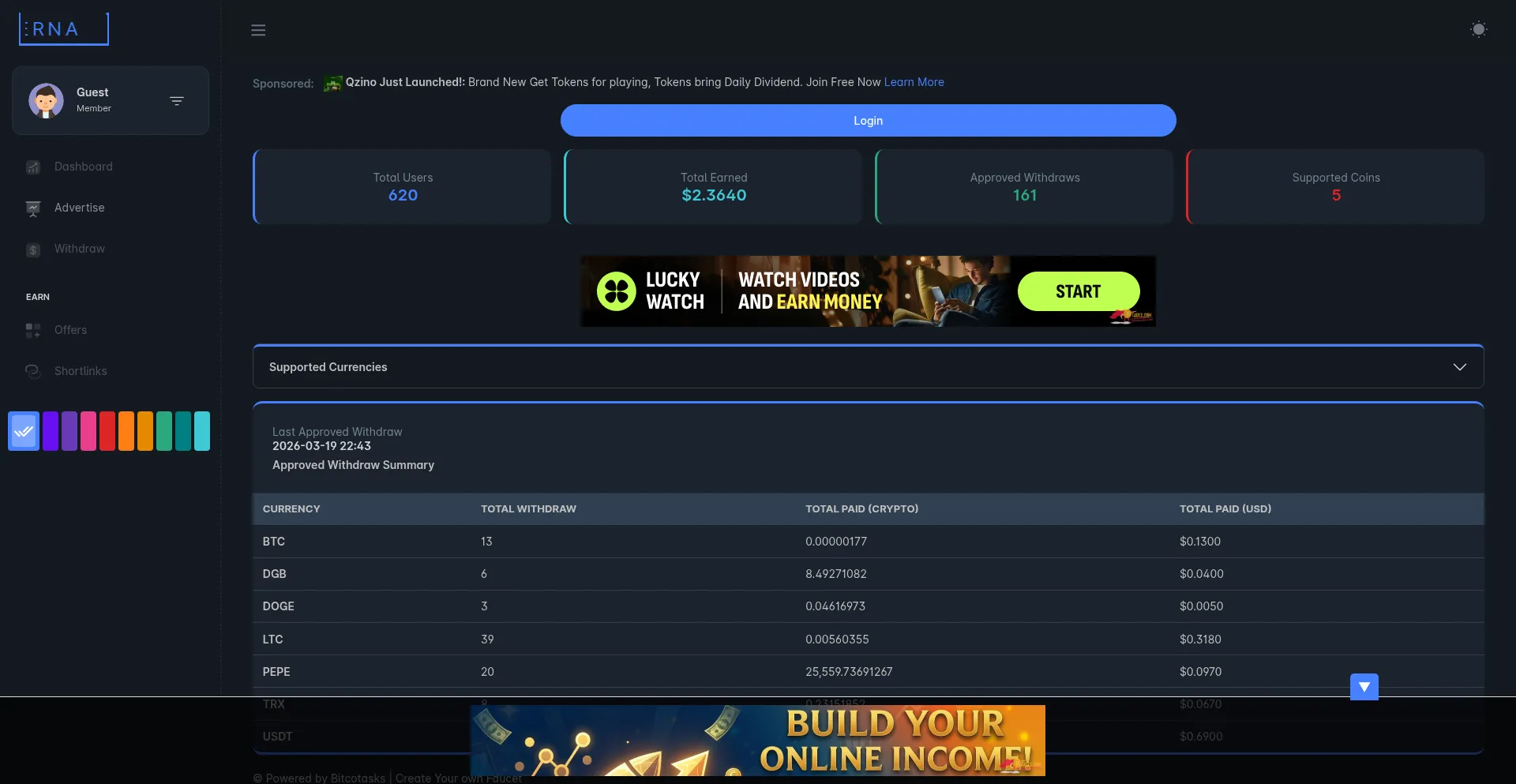Viewport: 1516px width, 784px height.
Task: Click the 2026-03-19 22:43 withdraw date
Action: point(321,446)
